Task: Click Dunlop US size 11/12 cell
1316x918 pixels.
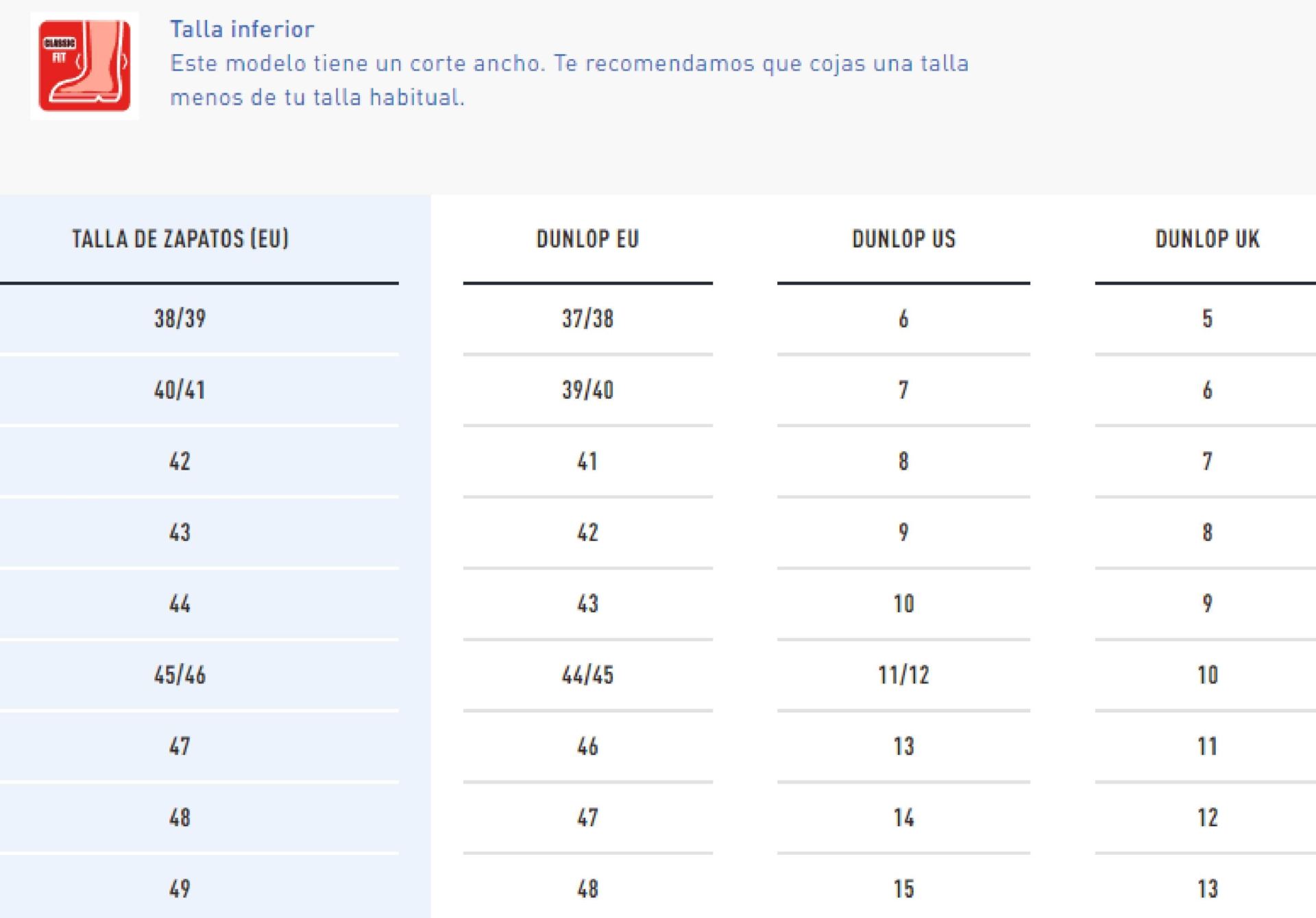Action: [903, 675]
